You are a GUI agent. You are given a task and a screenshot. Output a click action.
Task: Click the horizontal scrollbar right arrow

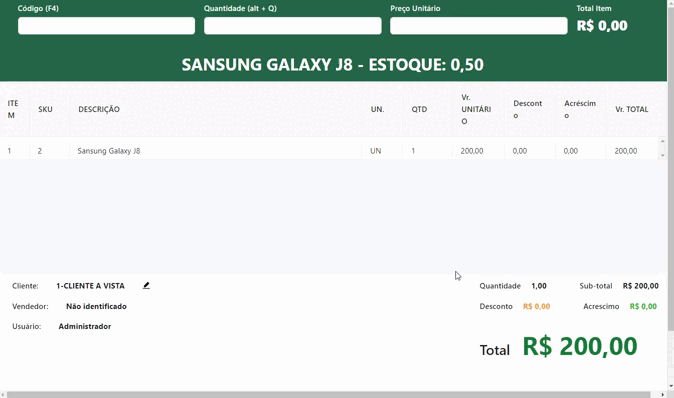(x=663, y=395)
